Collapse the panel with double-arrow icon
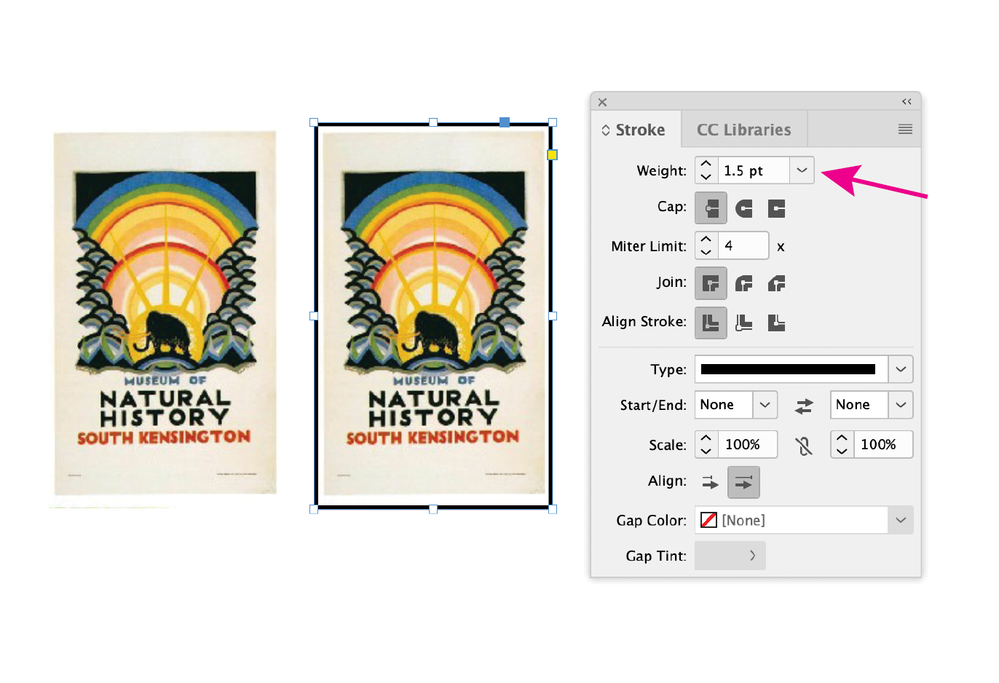 (907, 101)
